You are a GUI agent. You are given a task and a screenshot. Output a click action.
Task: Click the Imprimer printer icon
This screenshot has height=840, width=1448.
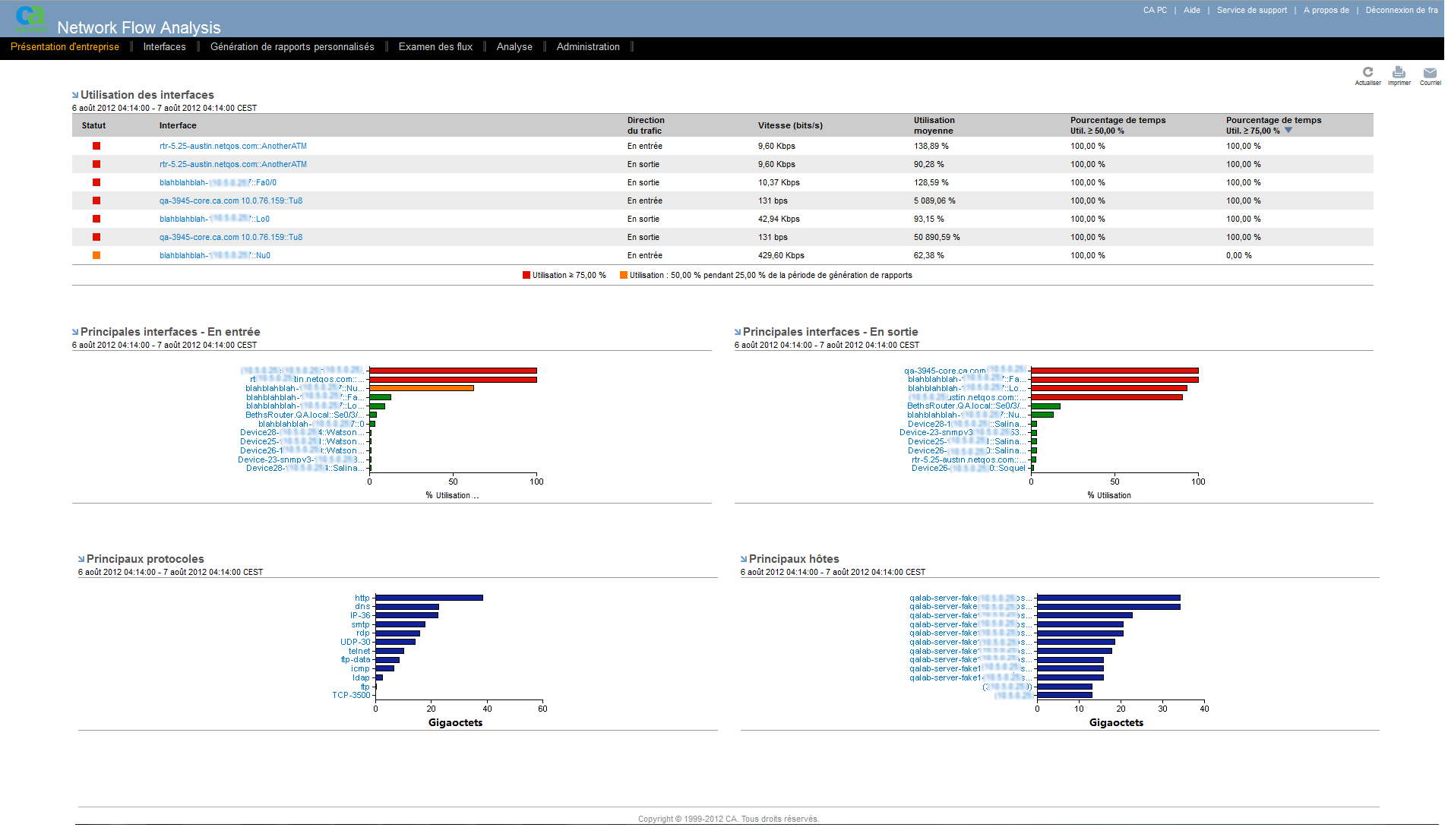coord(1399,73)
